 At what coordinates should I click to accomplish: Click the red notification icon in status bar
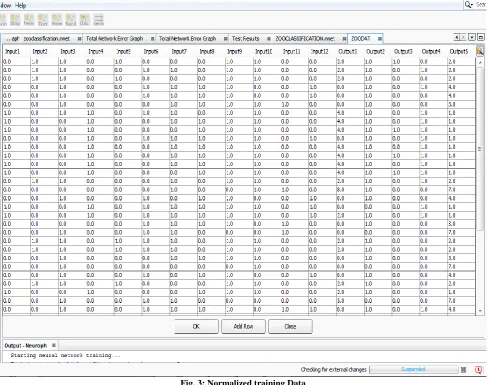click(x=478, y=370)
